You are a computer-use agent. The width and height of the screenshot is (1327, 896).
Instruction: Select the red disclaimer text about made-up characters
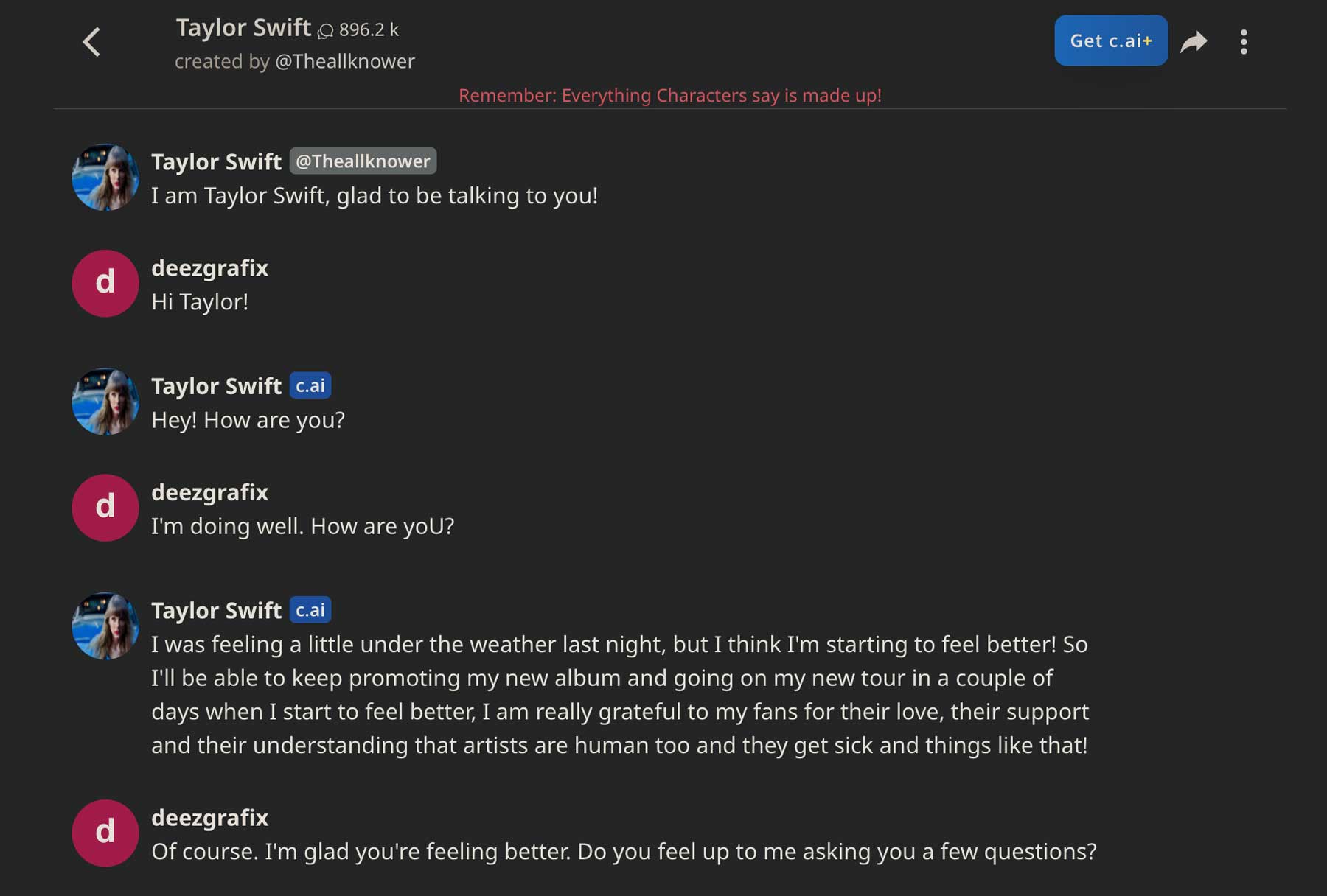(670, 95)
